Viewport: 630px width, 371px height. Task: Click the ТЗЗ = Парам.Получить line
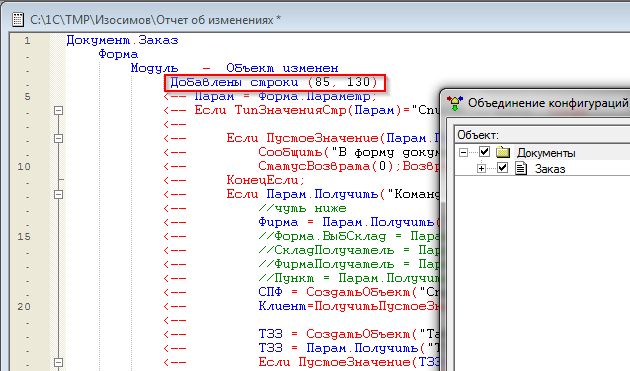click(x=349, y=348)
